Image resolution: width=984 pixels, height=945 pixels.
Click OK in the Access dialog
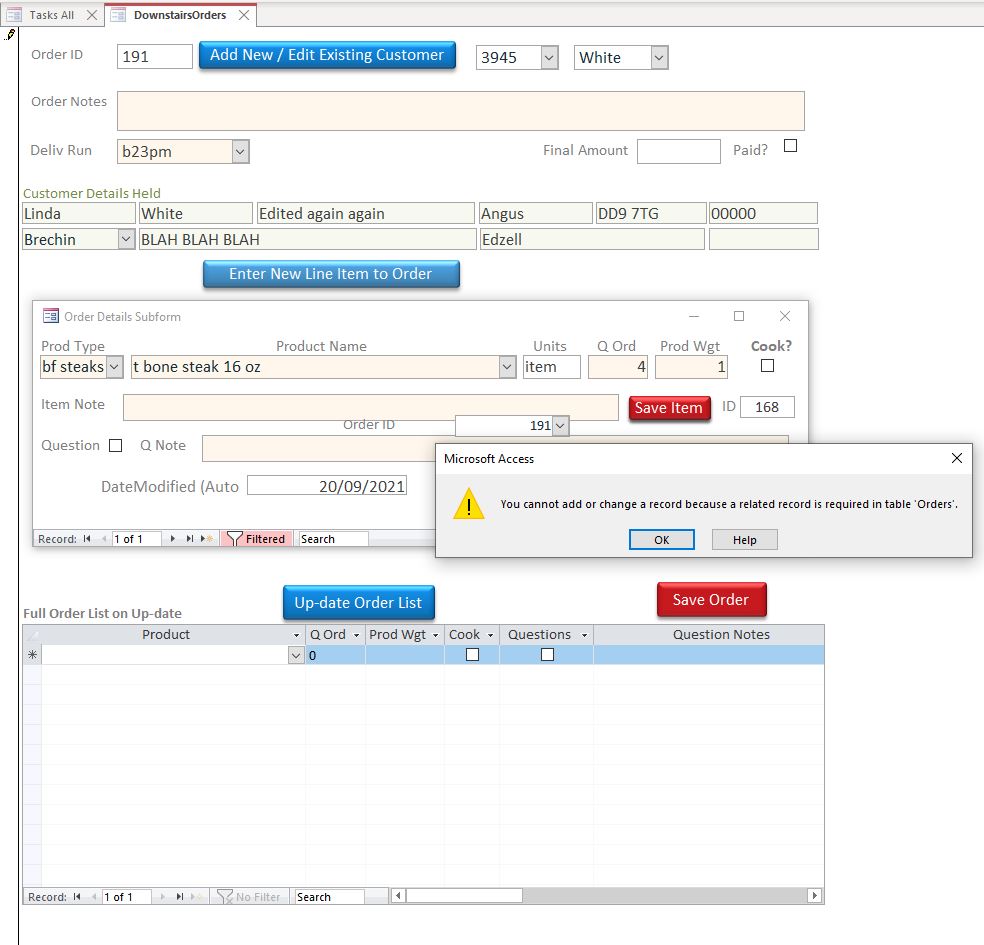tap(661, 540)
